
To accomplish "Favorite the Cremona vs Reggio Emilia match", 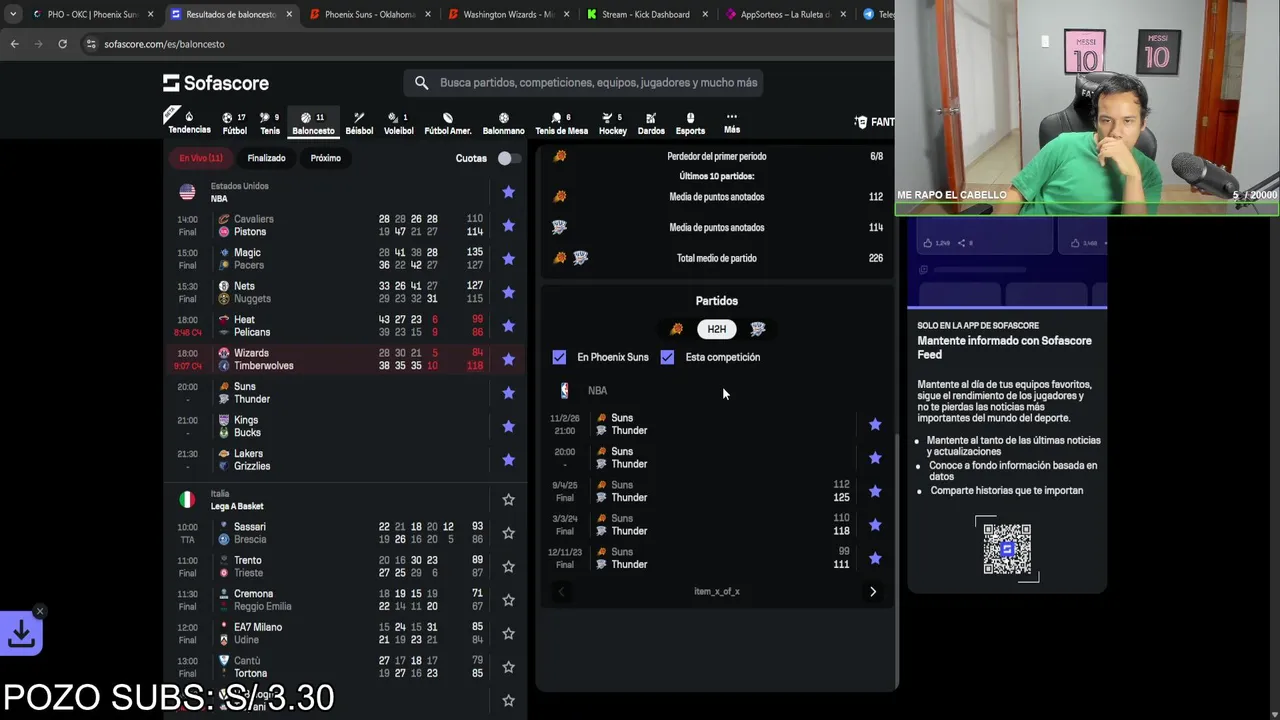I will click(508, 600).
